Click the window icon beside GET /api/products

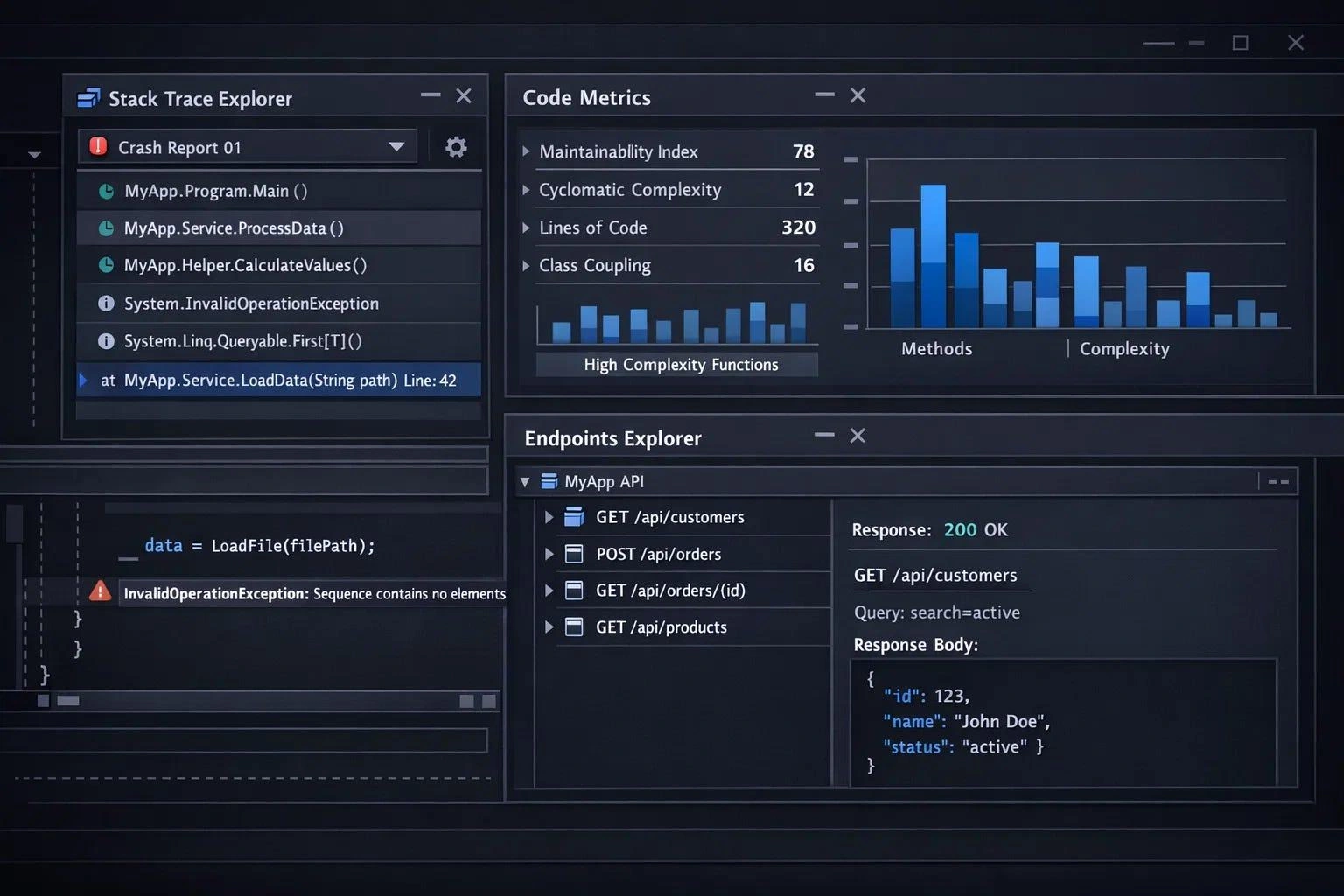[x=574, y=626]
